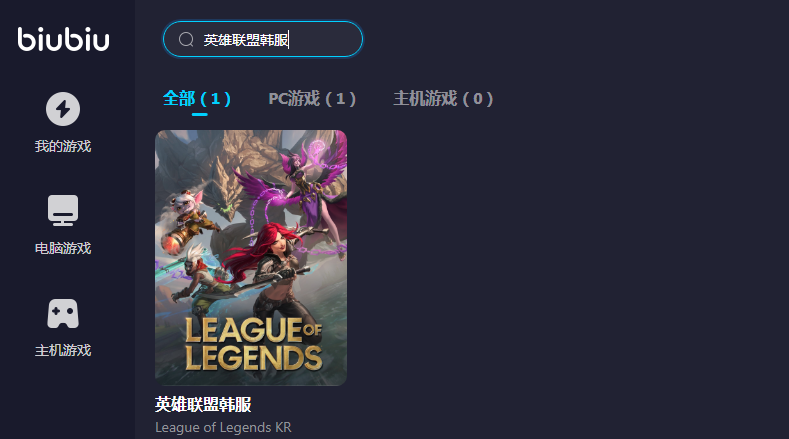Click the 电脑游戏 sidebar label

pos(63,248)
